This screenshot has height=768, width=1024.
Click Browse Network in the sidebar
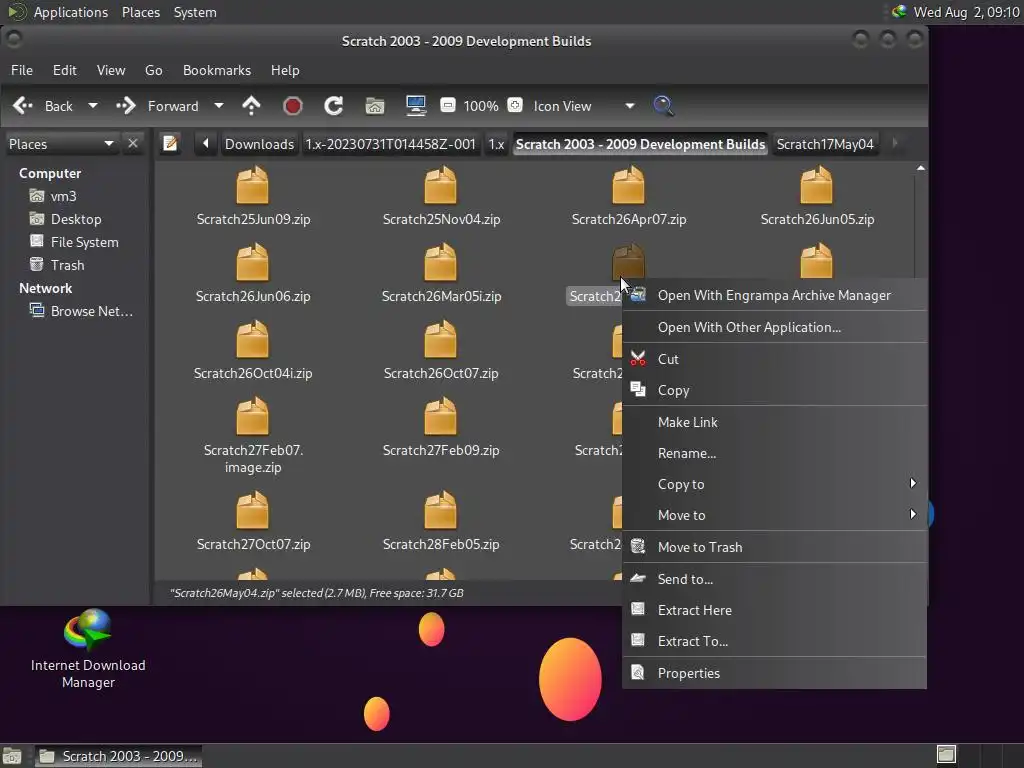(x=82, y=311)
